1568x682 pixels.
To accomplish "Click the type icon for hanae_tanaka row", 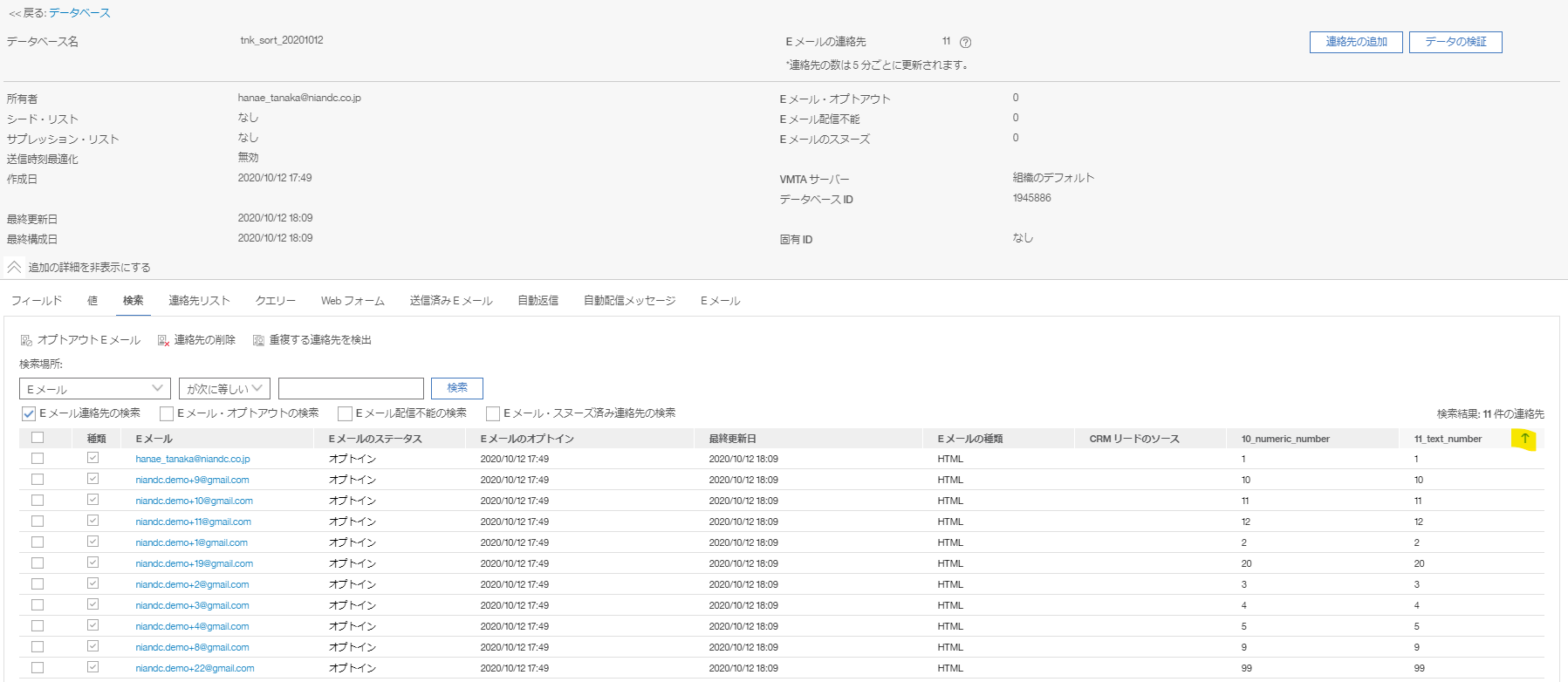I will click(93, 458).
